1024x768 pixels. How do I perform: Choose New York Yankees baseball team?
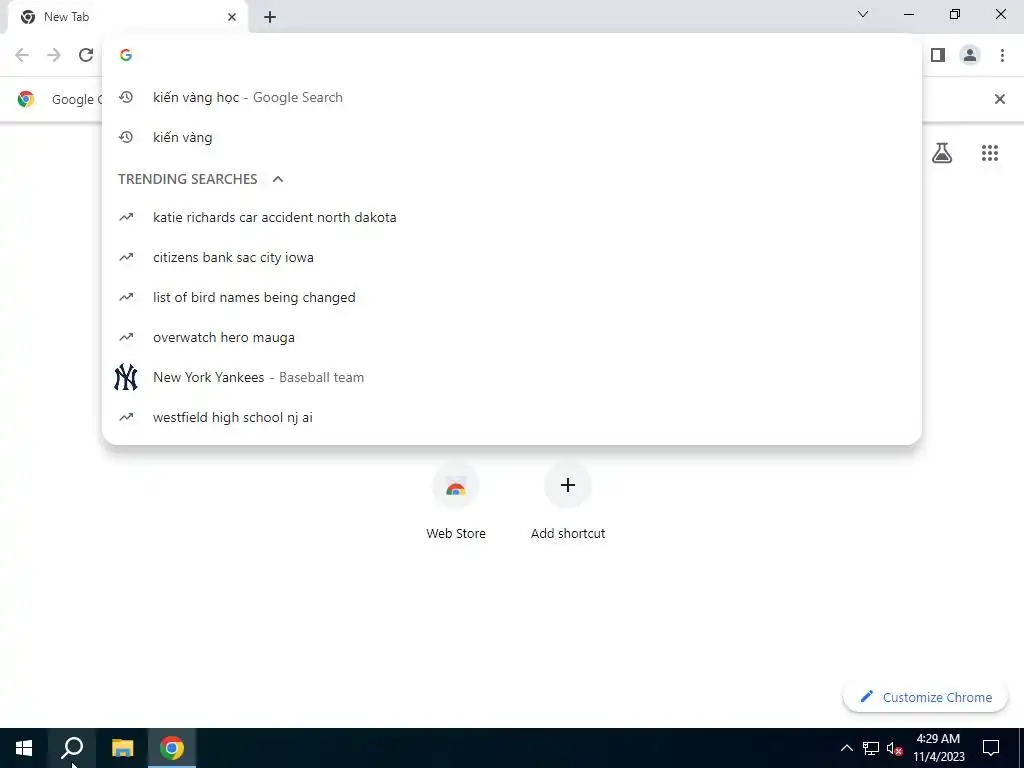coord(511,377)
